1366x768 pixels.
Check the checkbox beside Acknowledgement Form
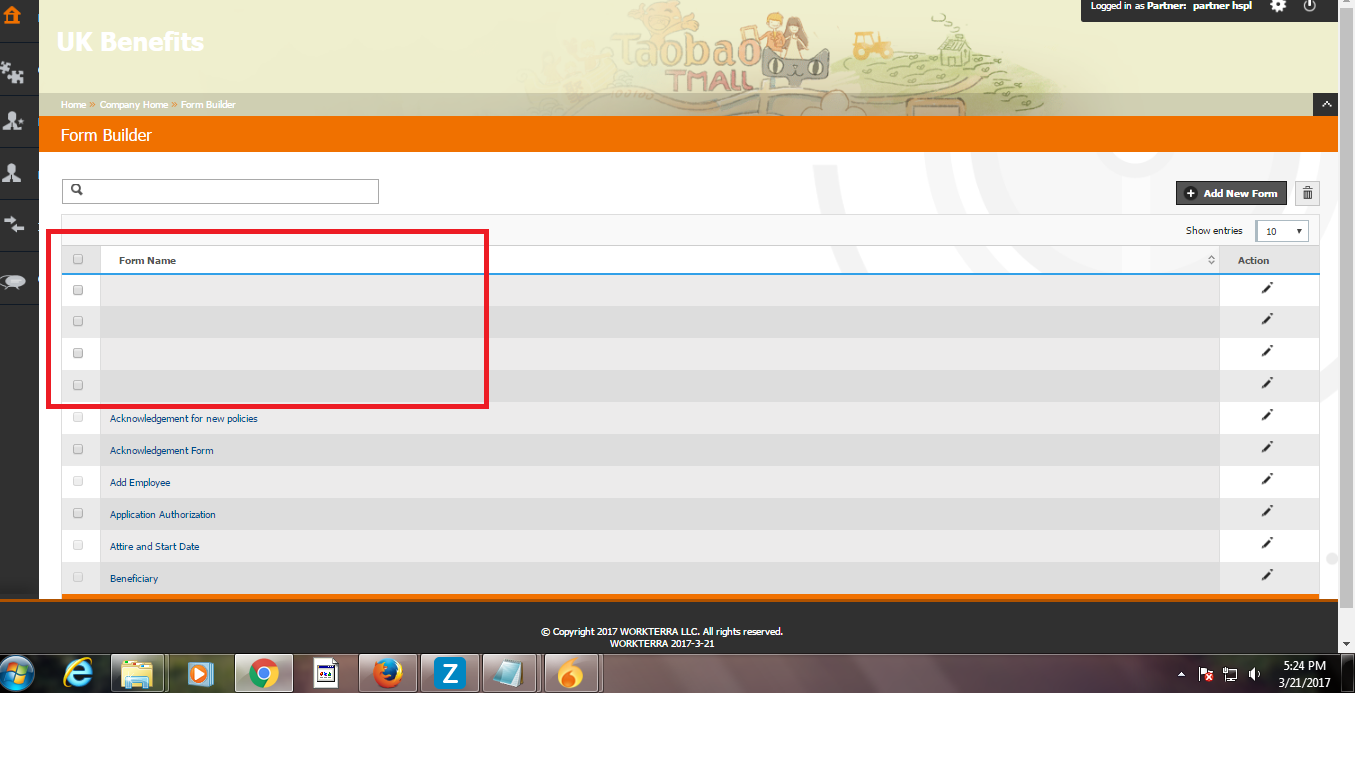[78, 449]
